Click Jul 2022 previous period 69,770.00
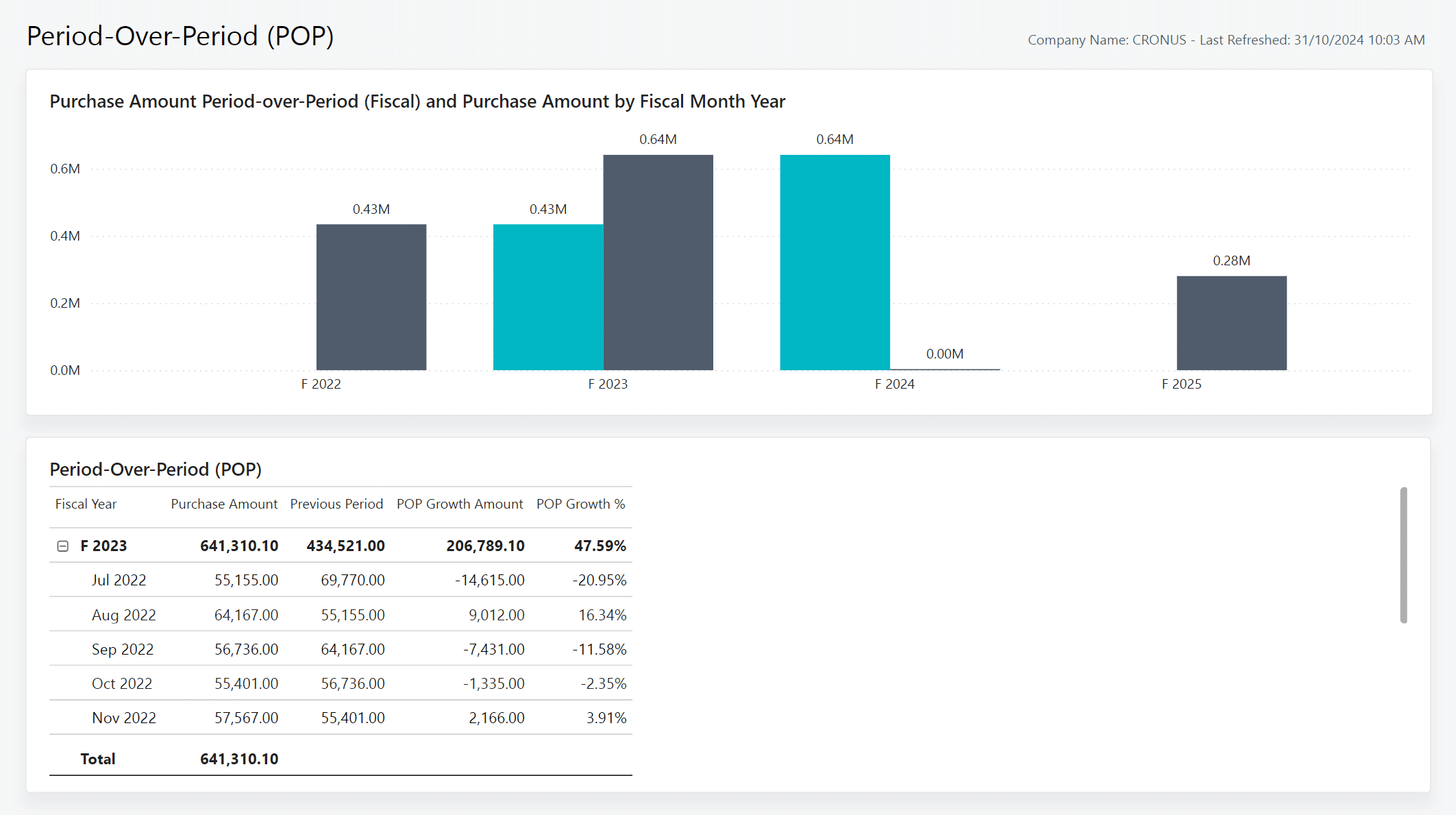The width and height of the screenshot is (1456, 815). point(353,581)
